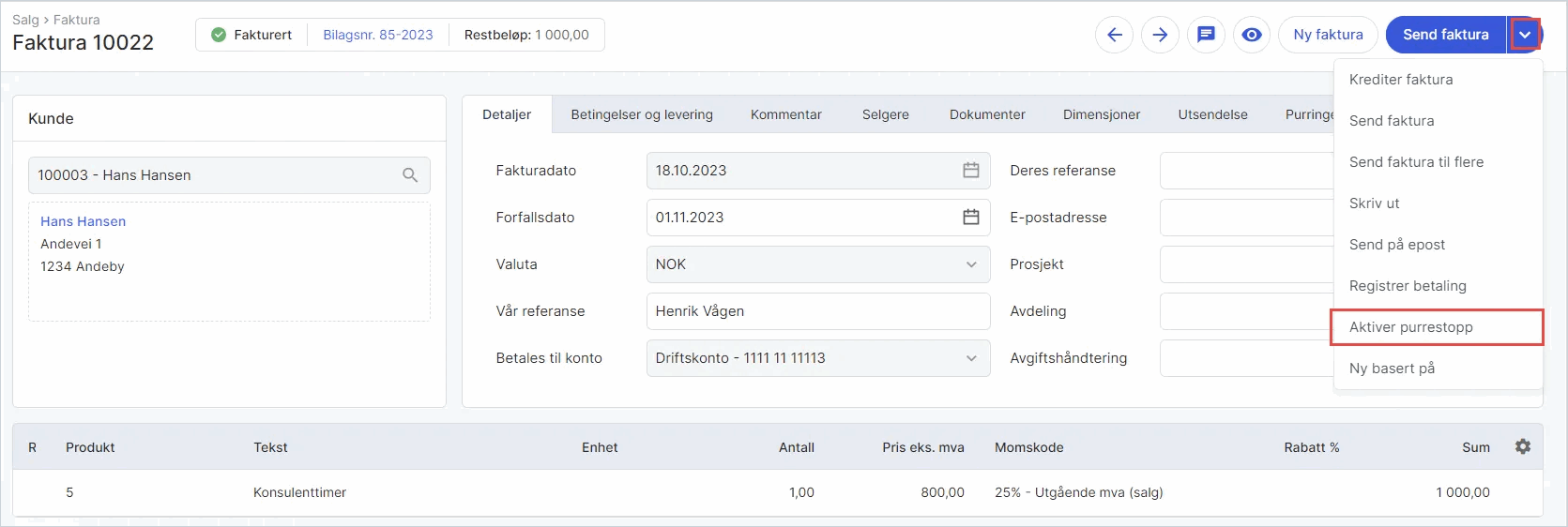
Task: Switch to Betingelser og levering tab
Action: [642, 114]
